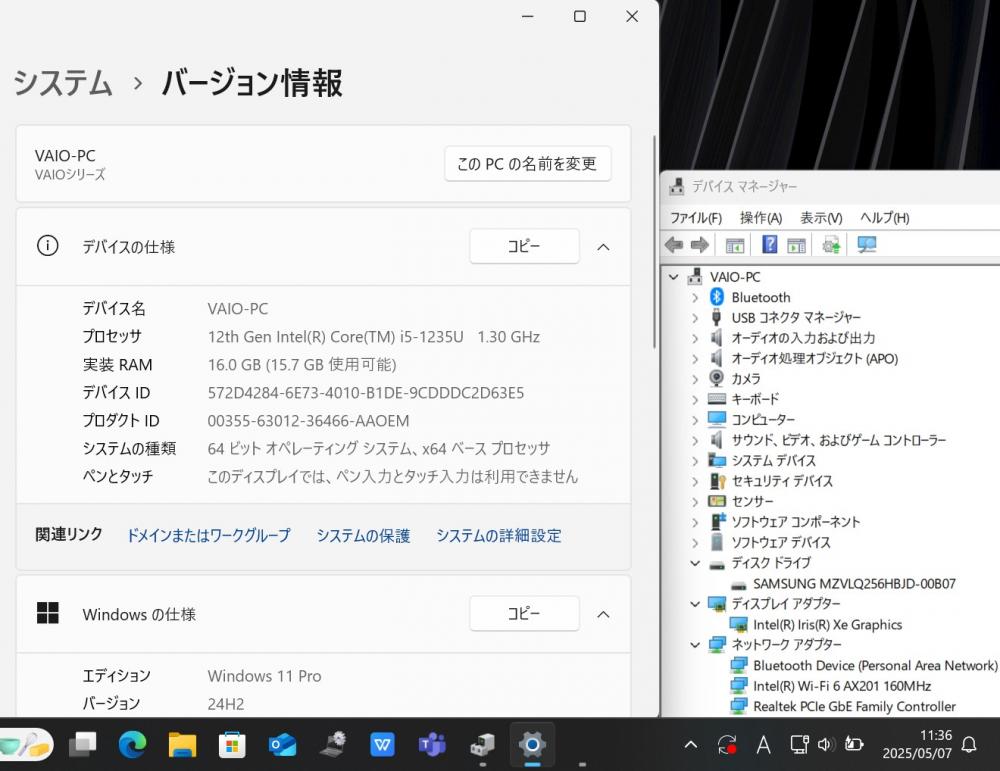Open ドメインまたはワークグループ link
The image size is (1000, 771).
click(x=209, y=535)
